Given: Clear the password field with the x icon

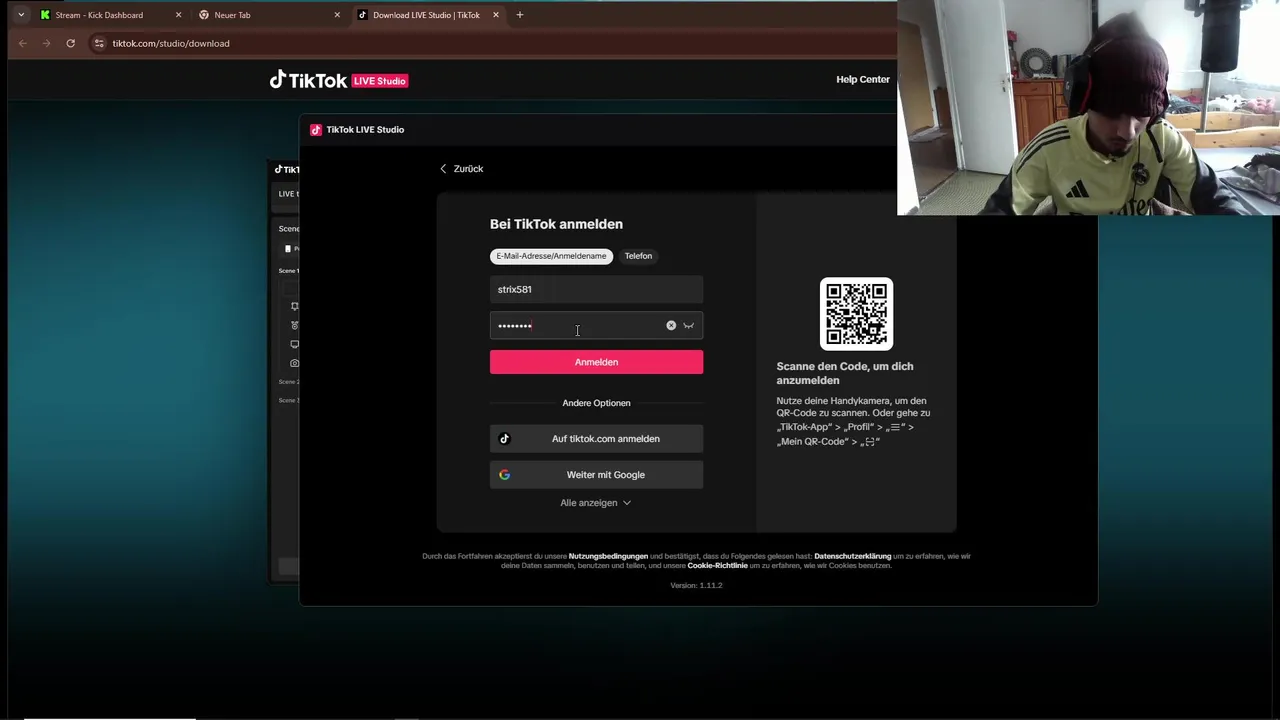Looking at the screenshot, I should 671,325.
